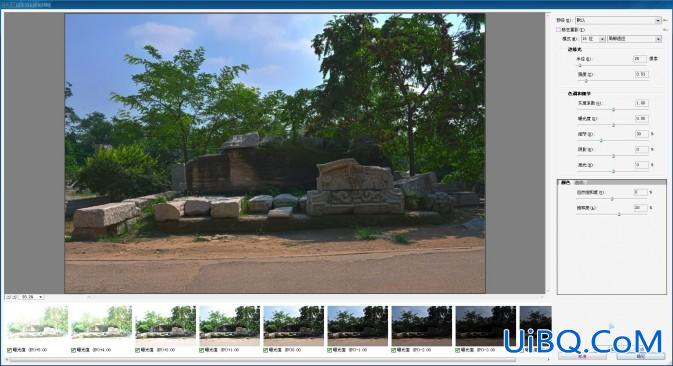Adjust the Shadow slider
Viewport: 673px width, 366px height.
pos(613,156)
